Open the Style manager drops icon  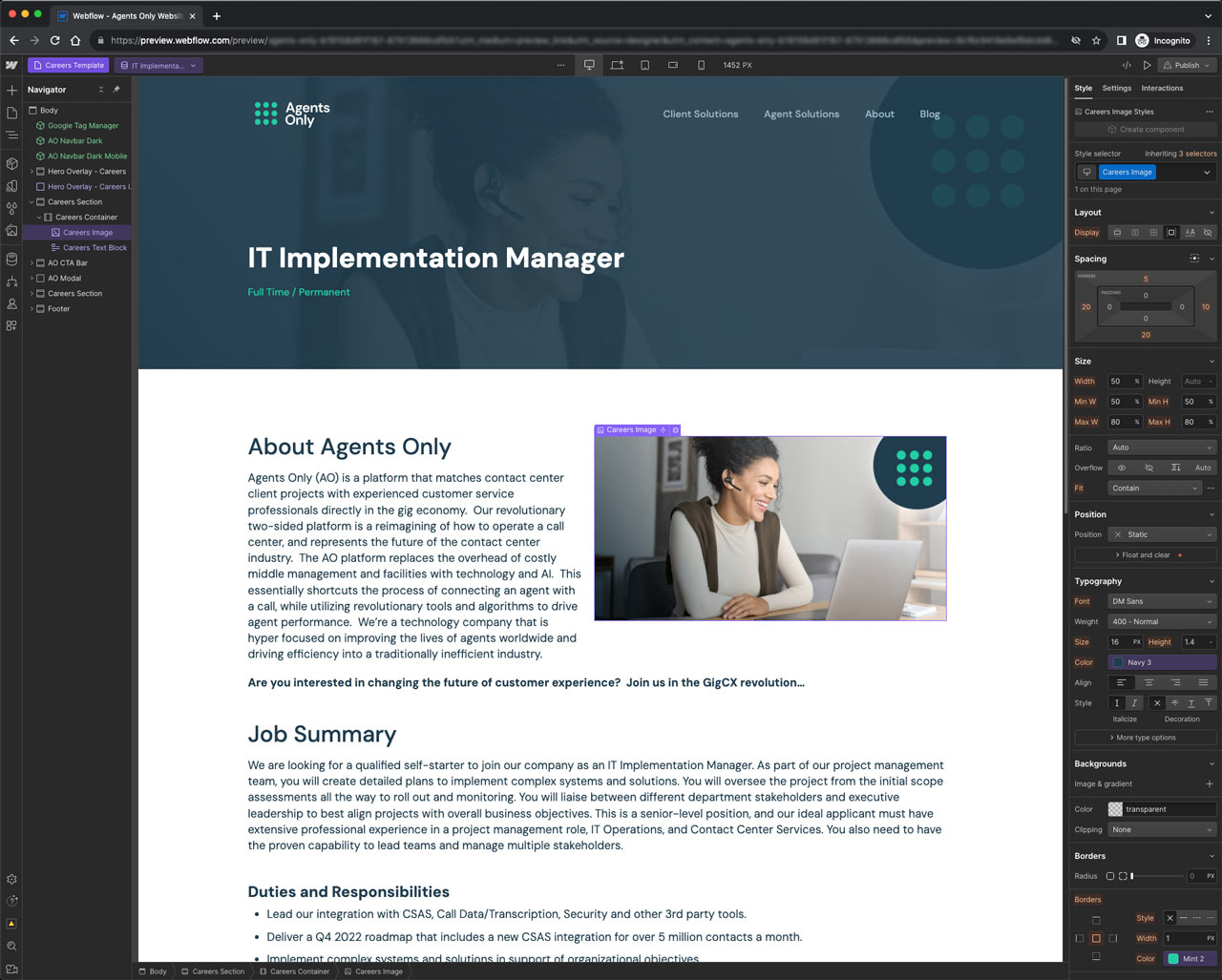(x=11, y=208)
